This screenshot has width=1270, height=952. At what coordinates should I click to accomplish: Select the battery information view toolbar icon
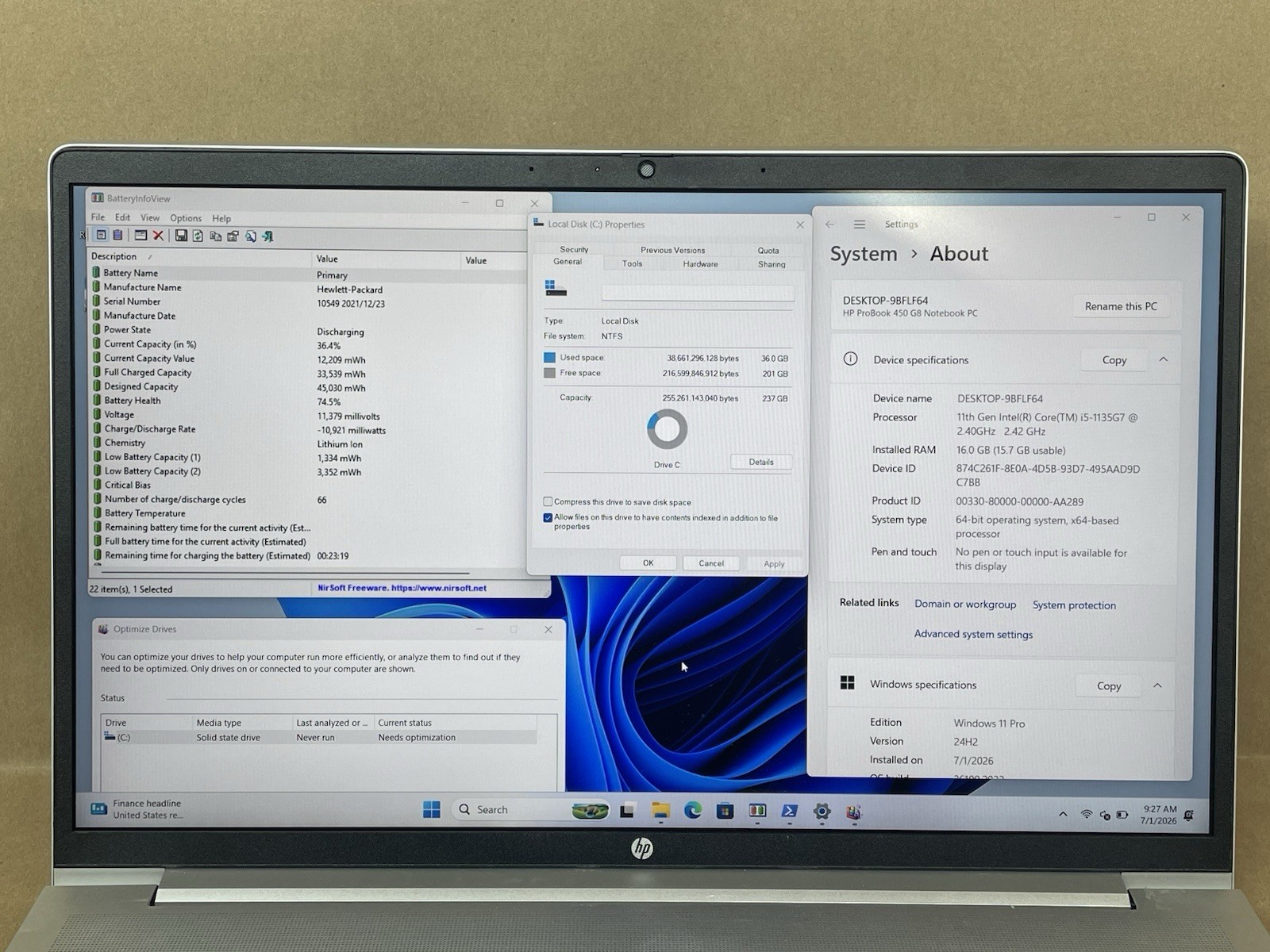pyautogui.click(x=101, y=235)
